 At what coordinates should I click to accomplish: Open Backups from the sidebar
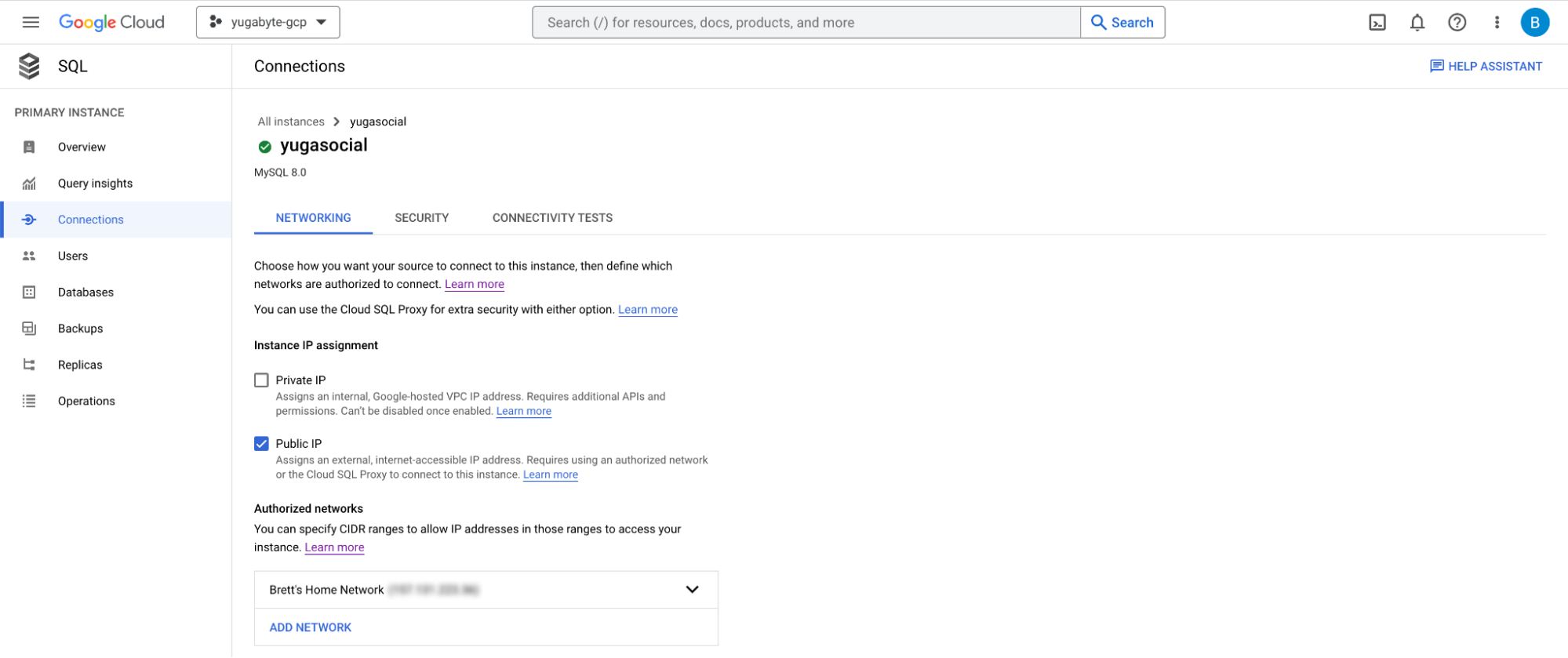click(80, 329)
